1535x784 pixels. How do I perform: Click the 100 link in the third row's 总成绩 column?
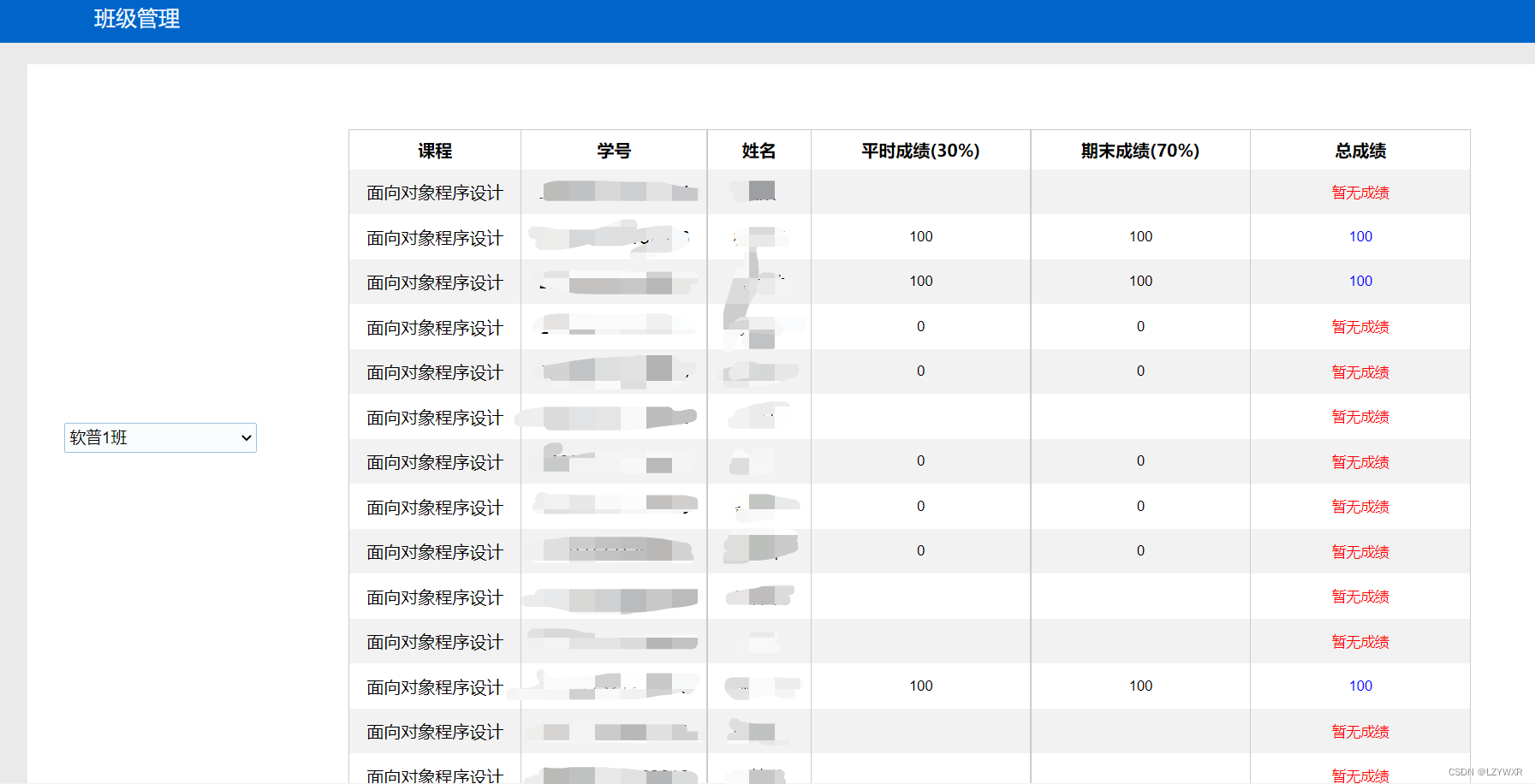coord(1360,281)
